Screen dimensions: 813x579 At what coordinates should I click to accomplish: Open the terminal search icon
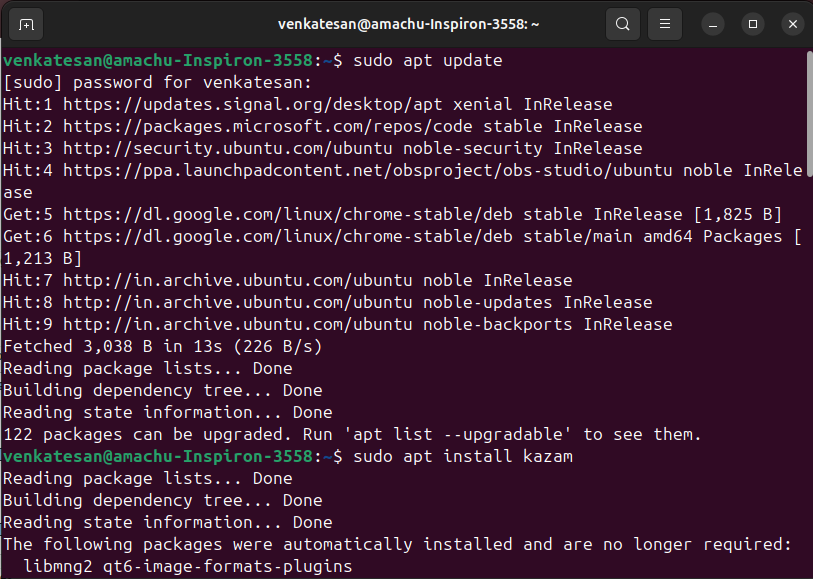tap(623, 24)
